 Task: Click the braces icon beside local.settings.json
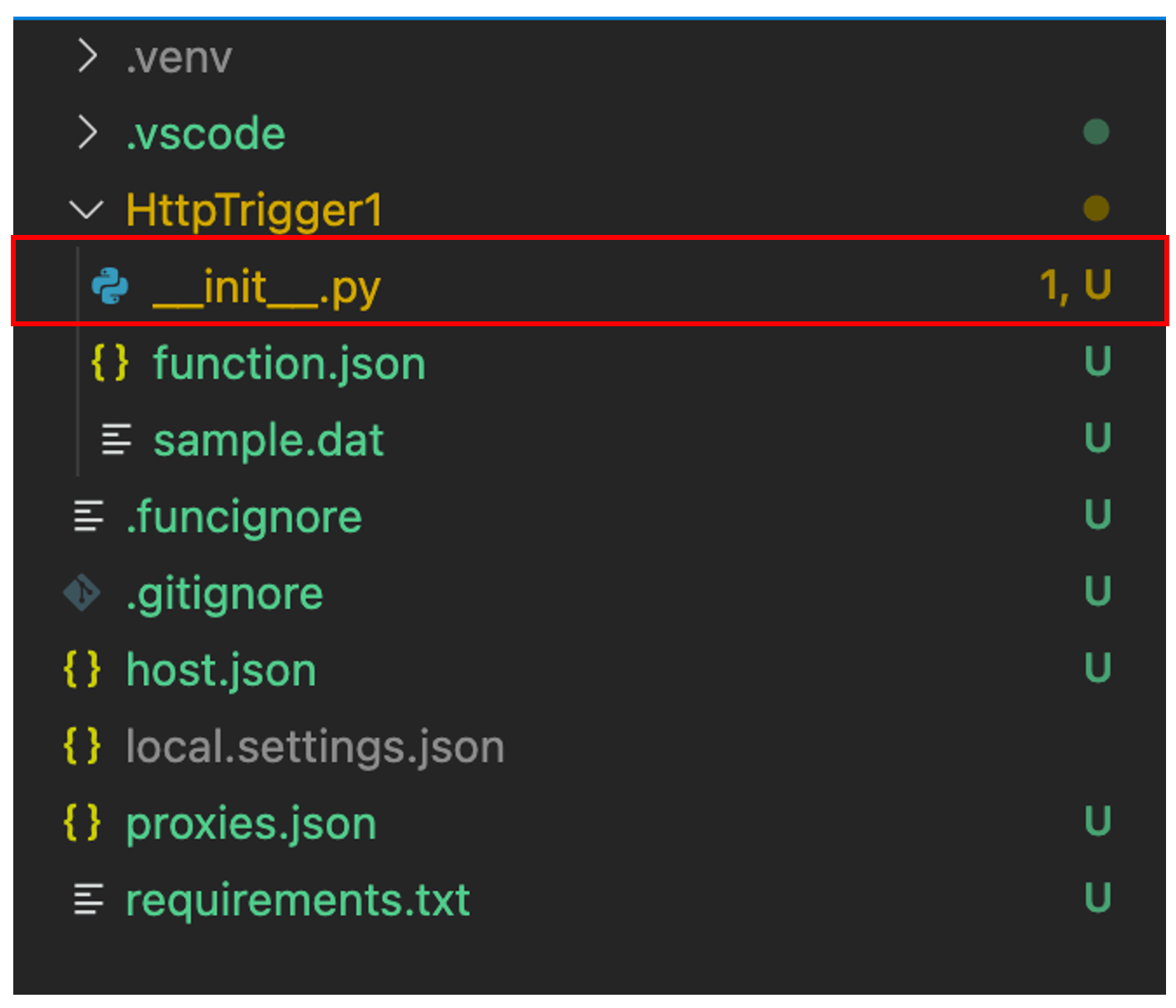pos(82,746)
